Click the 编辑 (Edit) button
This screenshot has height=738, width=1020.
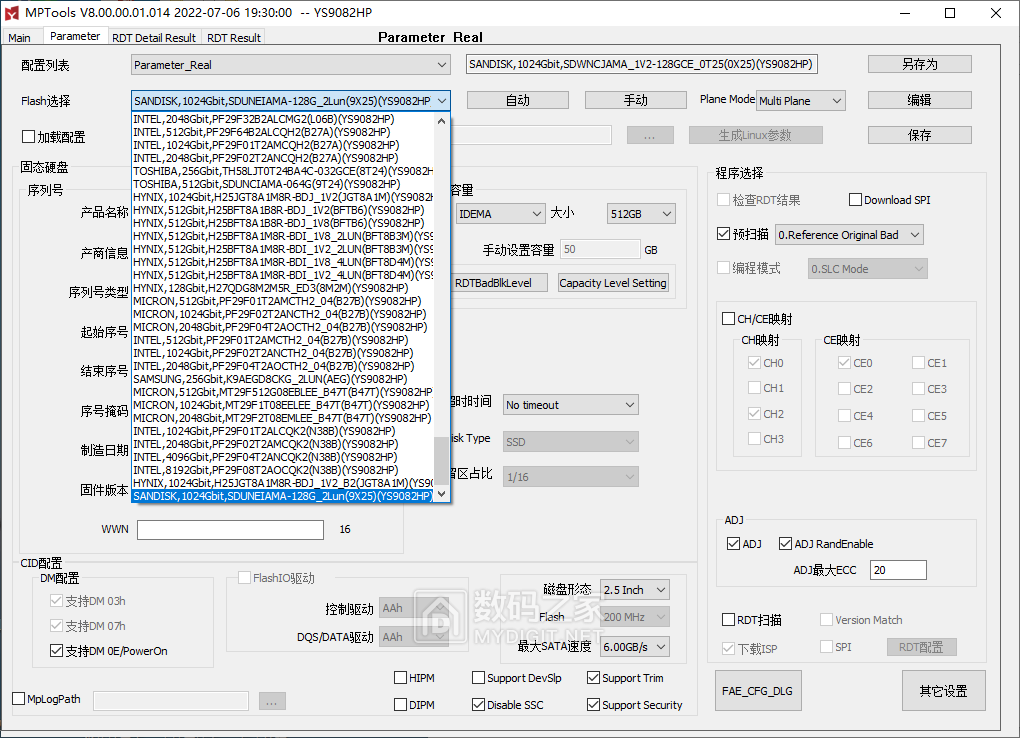(920, 100)
